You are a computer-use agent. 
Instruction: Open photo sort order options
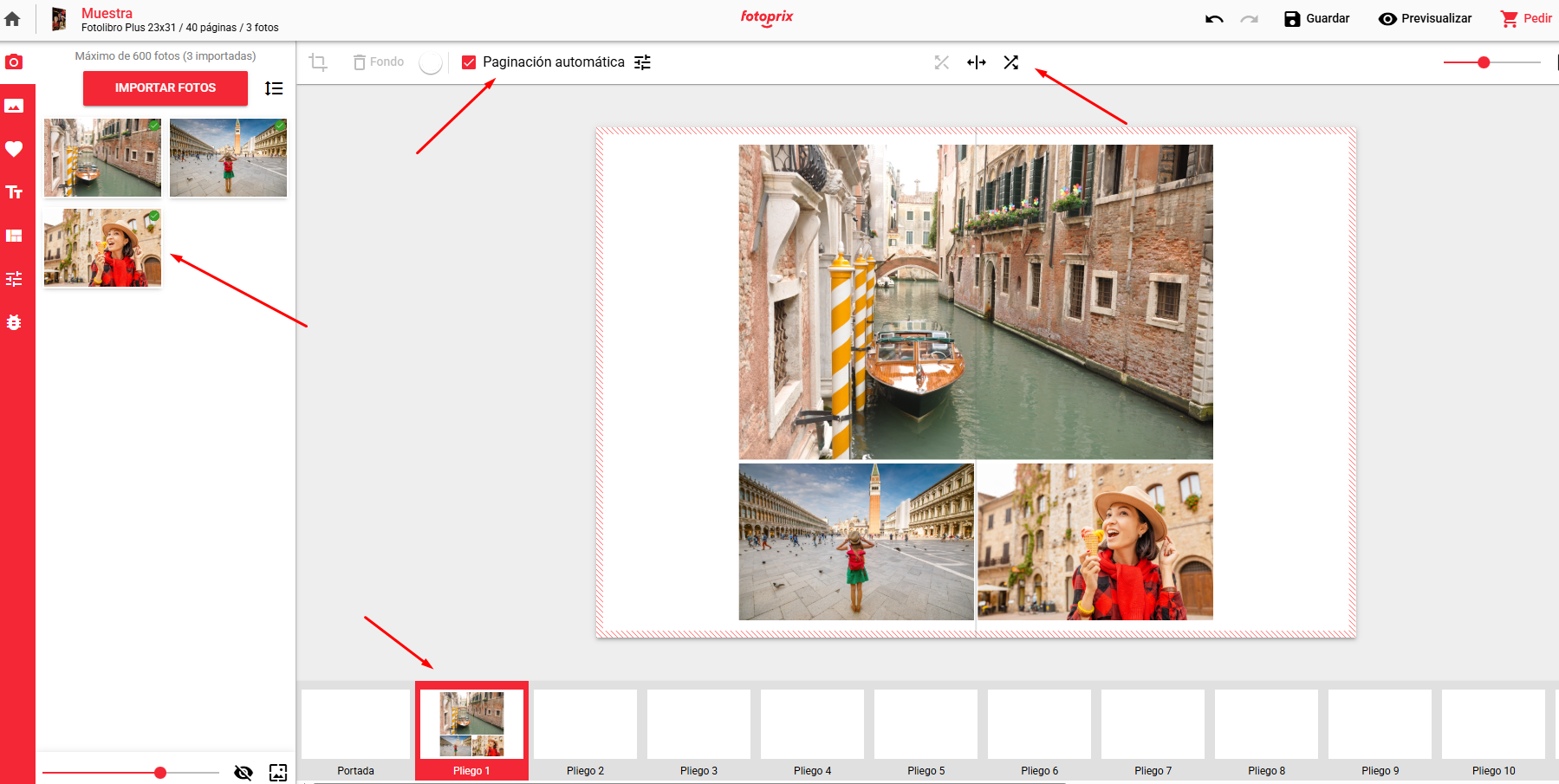tap(274, 88)
